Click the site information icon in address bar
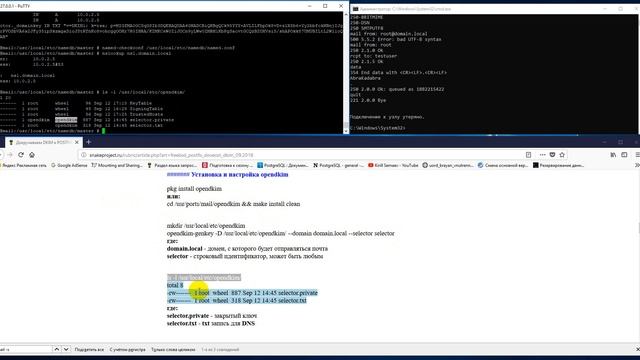640x360 pixels. pyautogui.click(x=84, y=155)
